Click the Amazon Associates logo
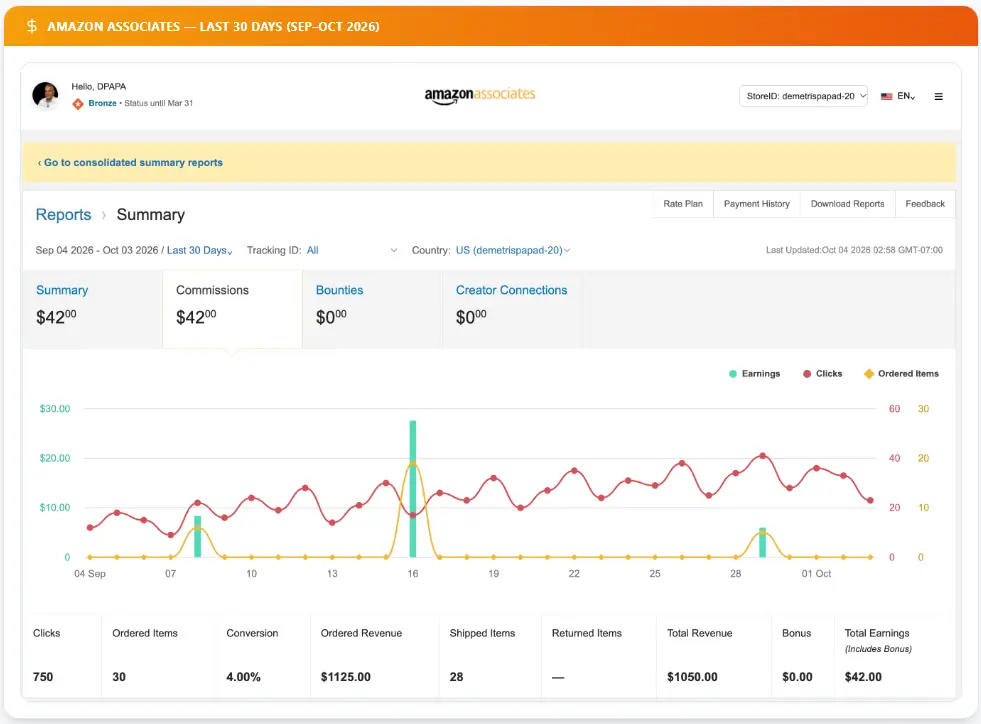981x724 pixels. click(480, 95)
